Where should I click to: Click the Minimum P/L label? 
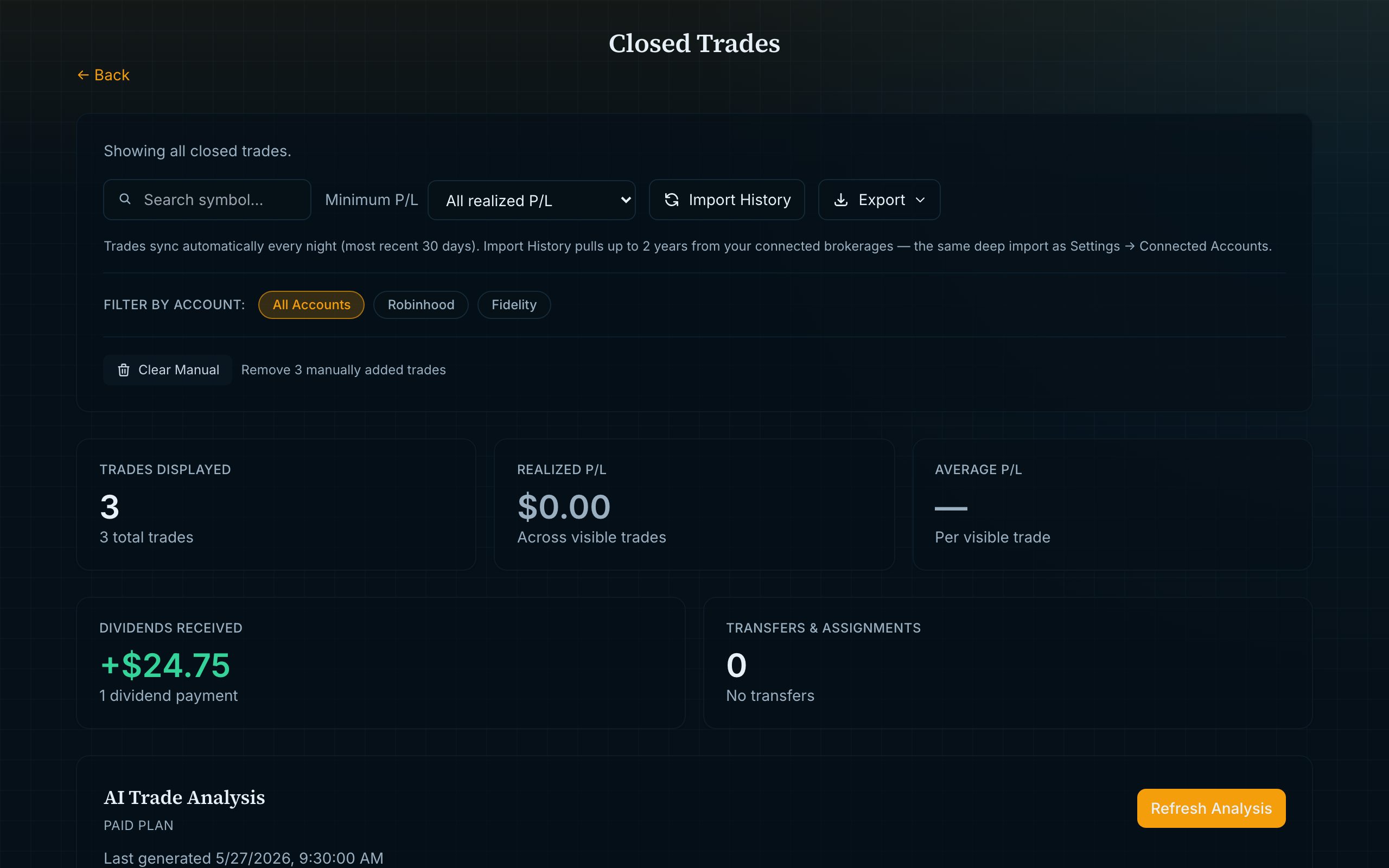(x=371, y=200)
